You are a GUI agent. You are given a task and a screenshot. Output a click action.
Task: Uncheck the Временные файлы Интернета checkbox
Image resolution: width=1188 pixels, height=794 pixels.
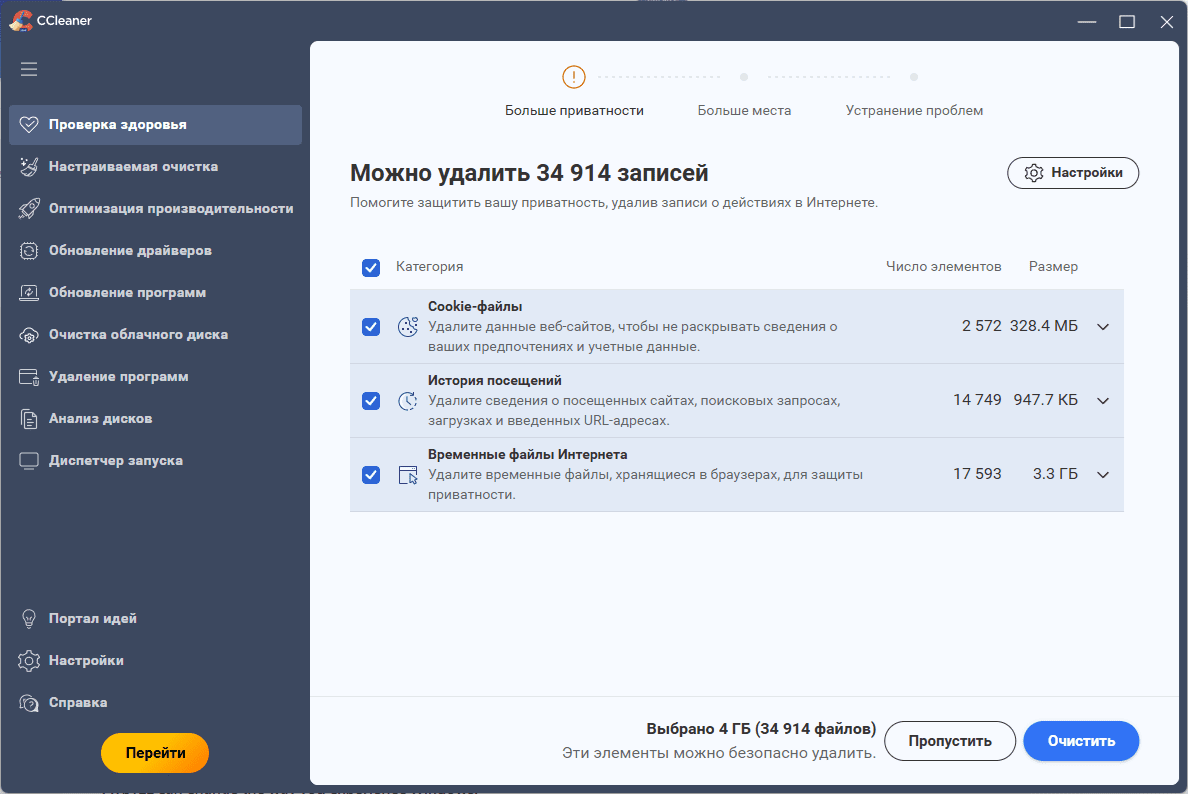coord(370,475)
